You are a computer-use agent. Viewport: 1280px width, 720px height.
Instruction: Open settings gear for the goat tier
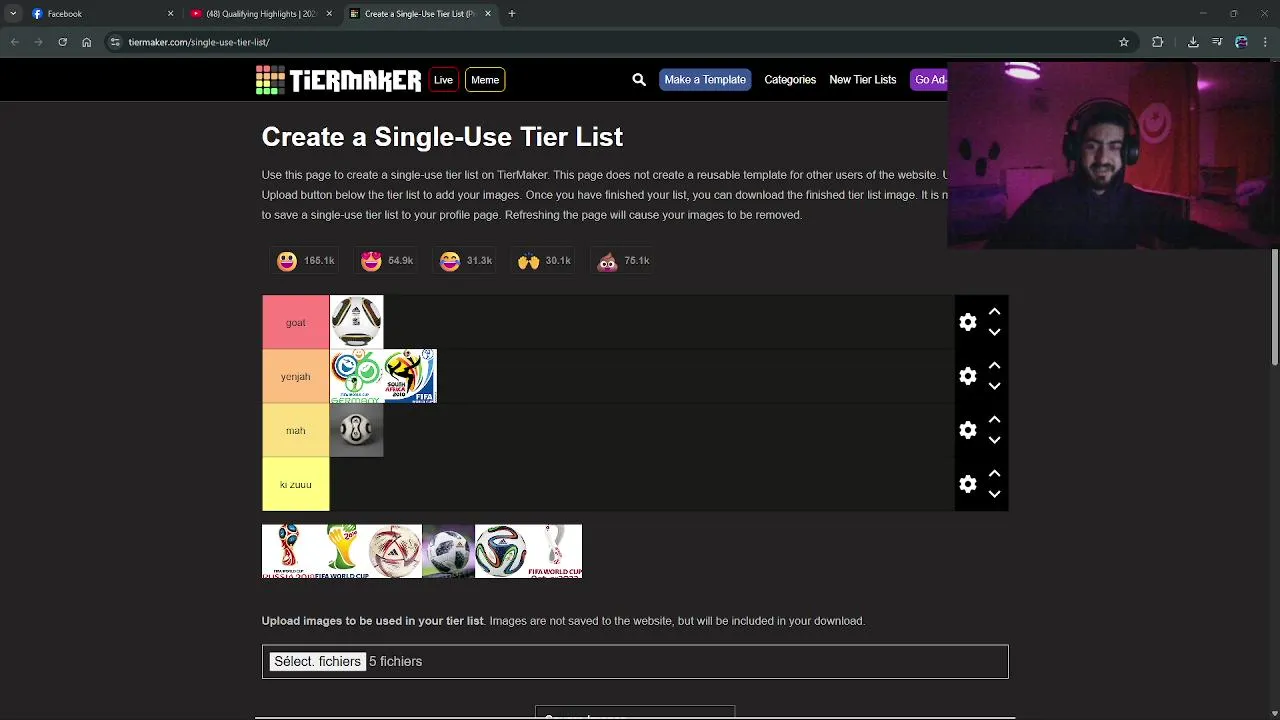pos(967,322)
